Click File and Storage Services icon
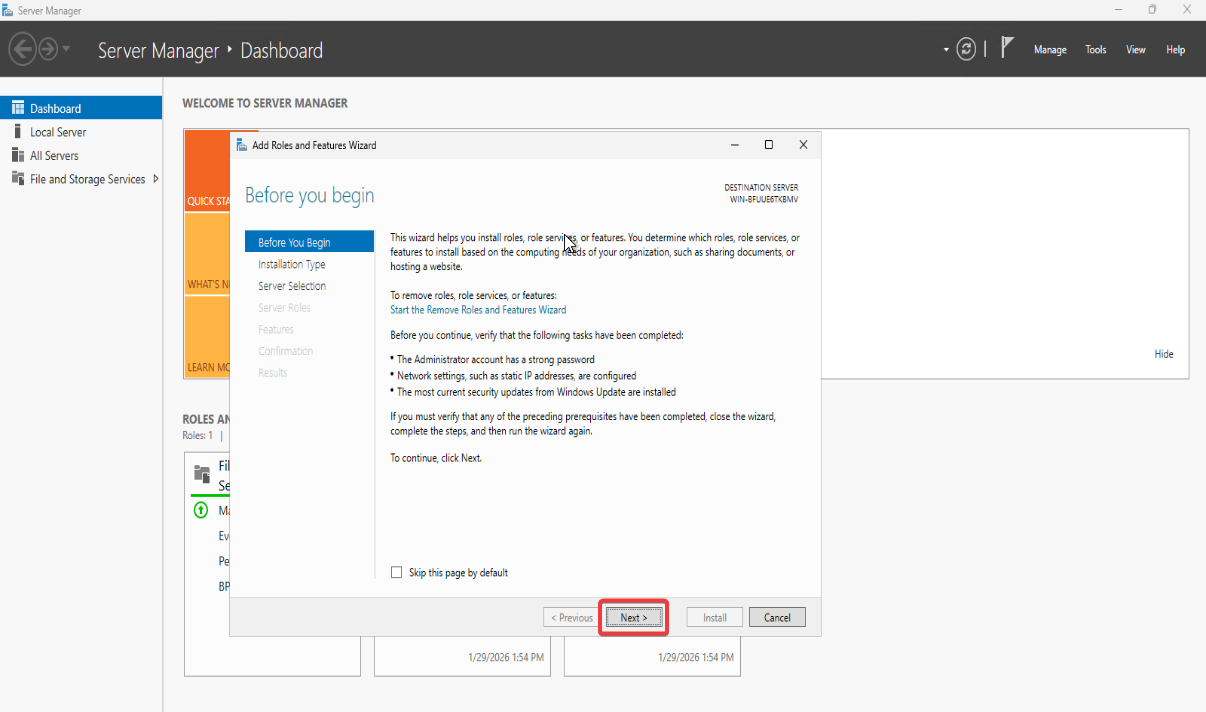The image size is (1206, 712). tap(17, 179)
